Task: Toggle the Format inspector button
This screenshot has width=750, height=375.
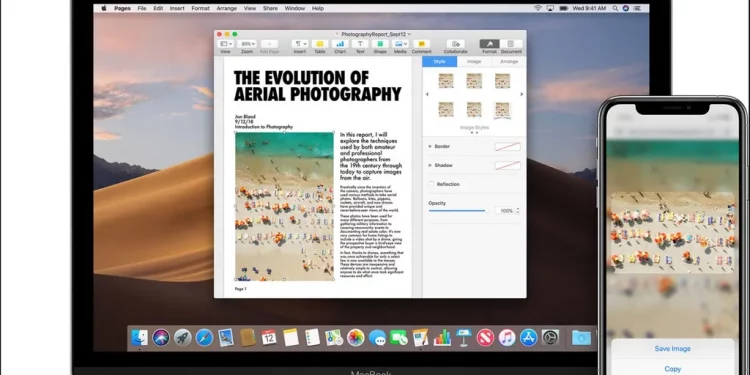Action: tap(489, 44)
